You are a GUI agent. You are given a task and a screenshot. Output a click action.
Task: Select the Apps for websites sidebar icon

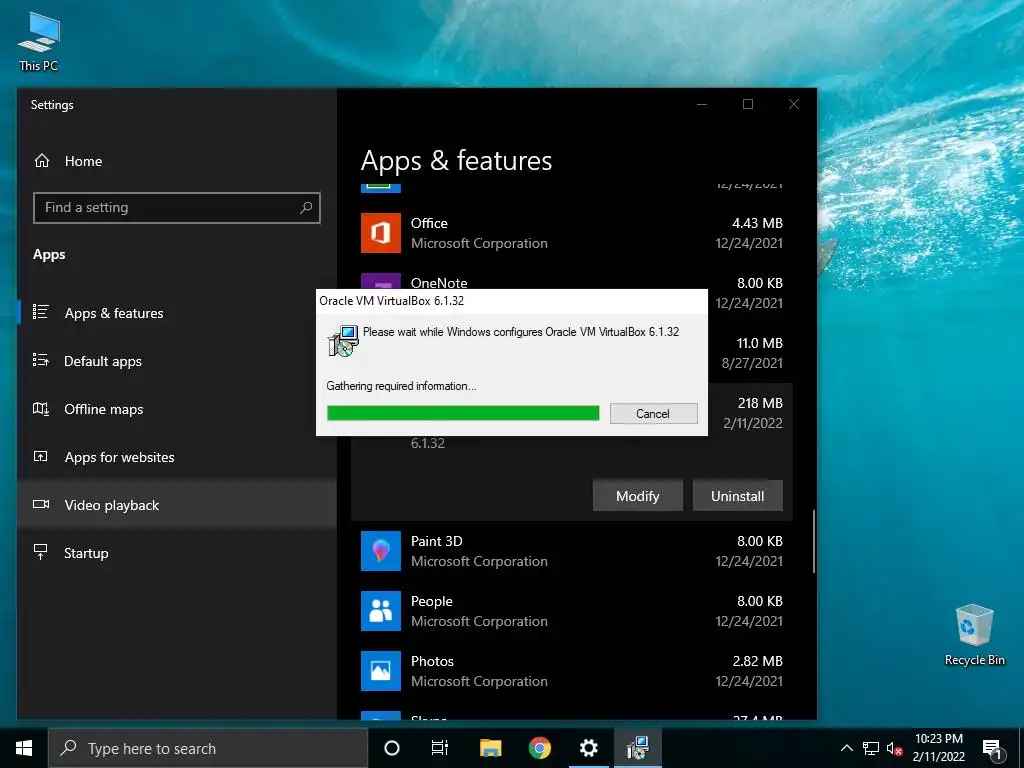tap(40, 456)
